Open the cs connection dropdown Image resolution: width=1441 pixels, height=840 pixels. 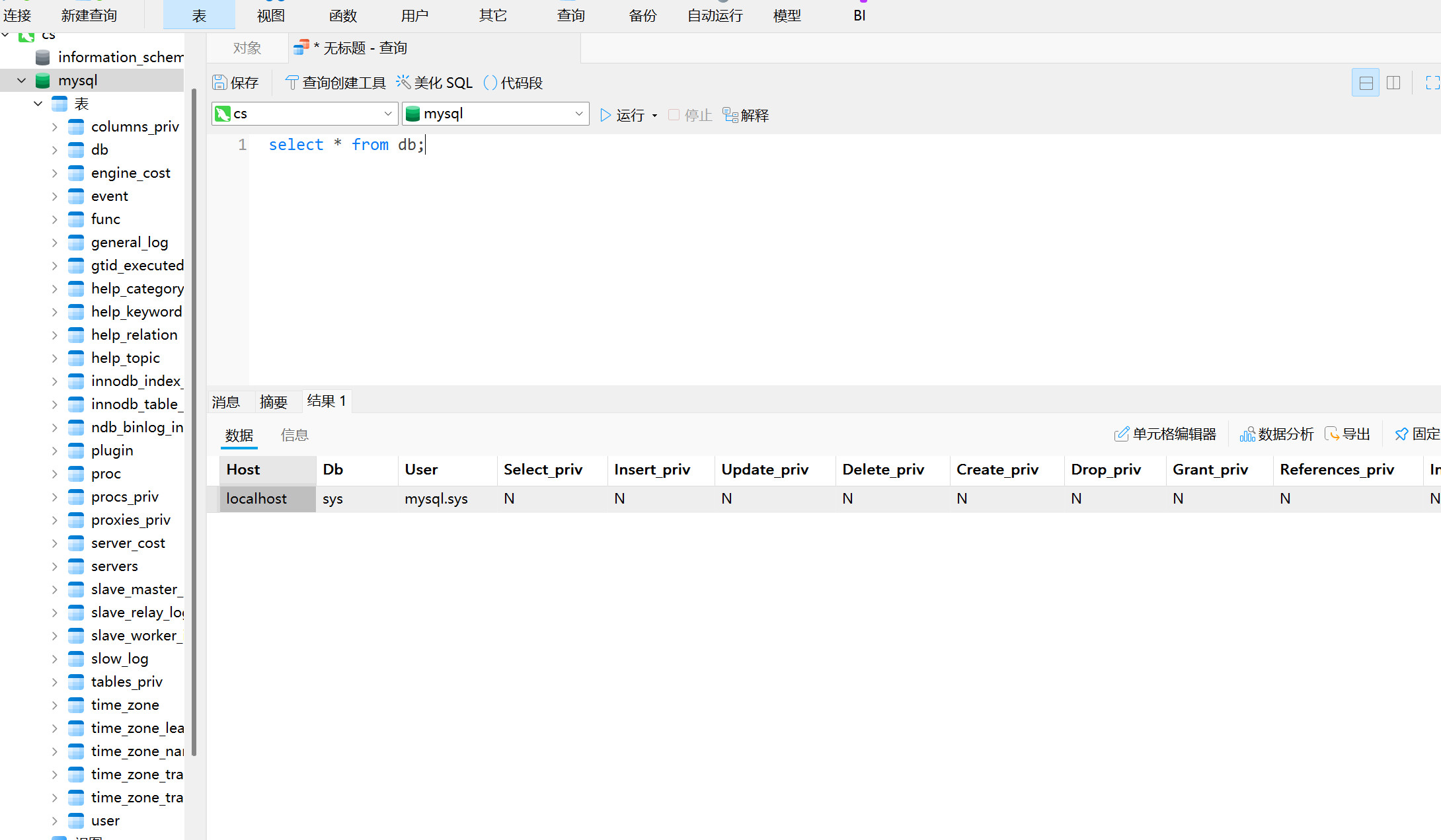tap(387, 114)
